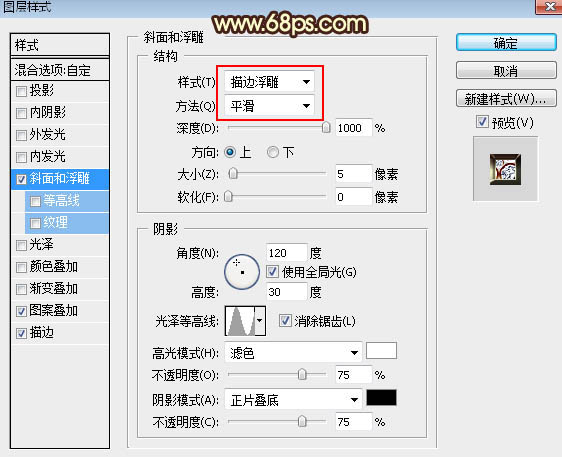Click the 高度 30 degree input field

[x=287, y=291]
